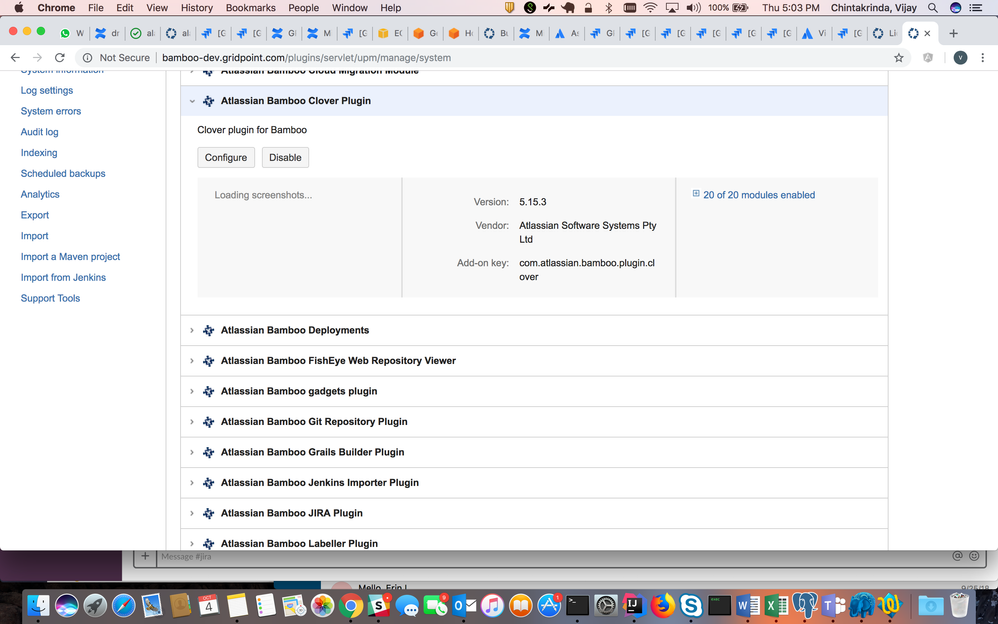Collapse the Atlassian Bamboo Clover Plugin row
998x624 pixels.
[x=192, y=101]
